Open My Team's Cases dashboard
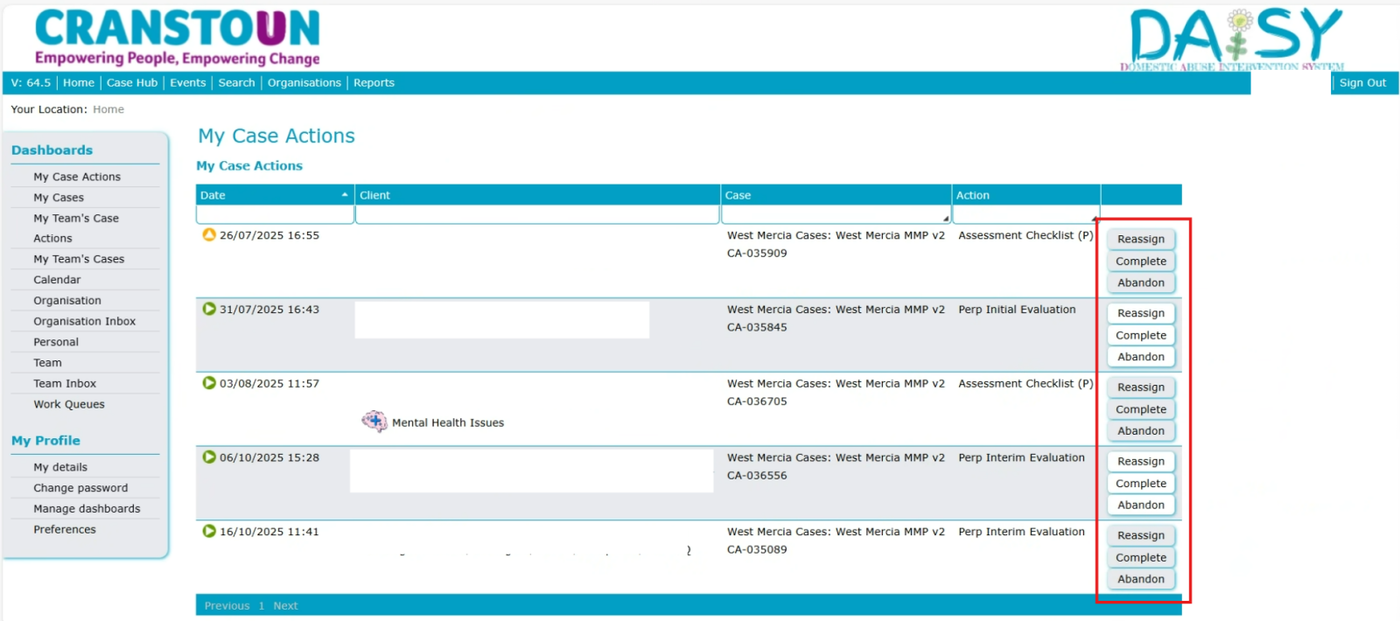 [79, 259]
